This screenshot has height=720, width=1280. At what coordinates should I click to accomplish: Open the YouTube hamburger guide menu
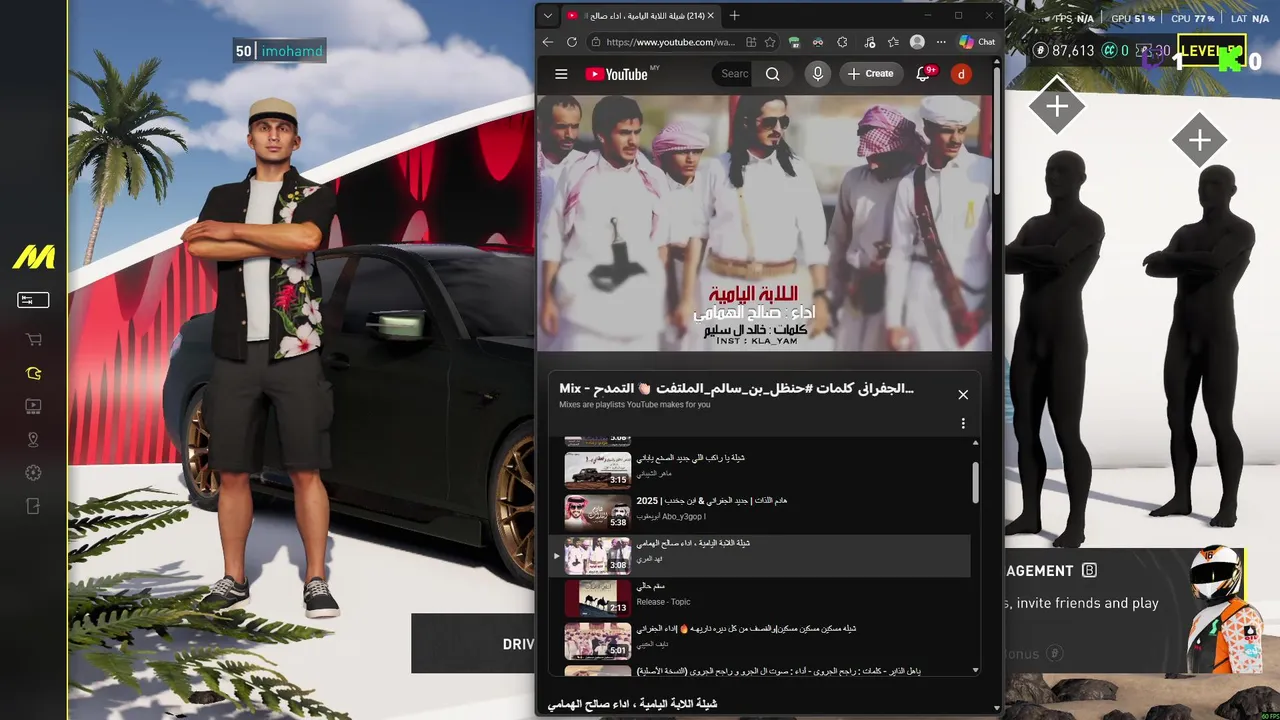coord(561,74)
